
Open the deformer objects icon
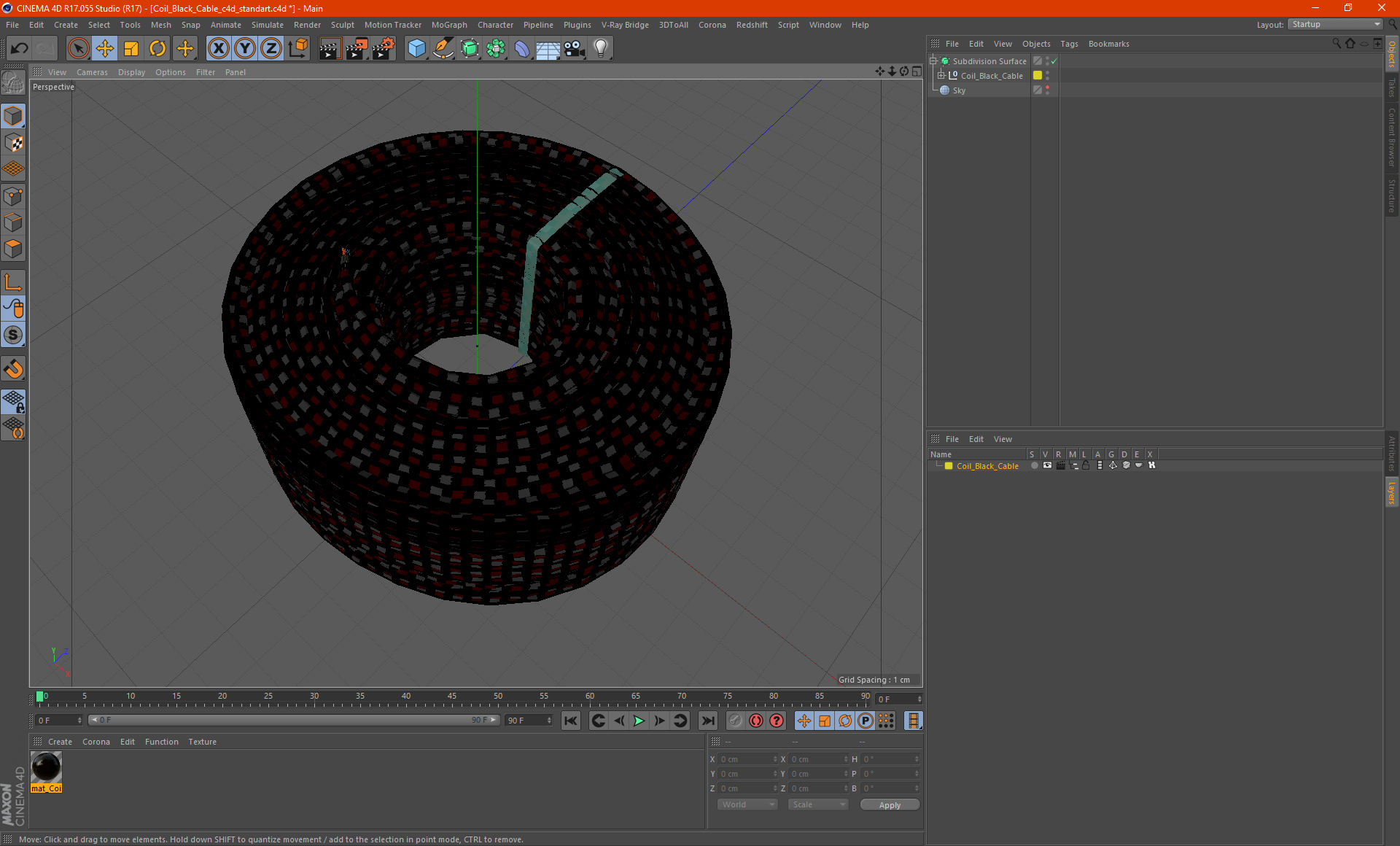tap(522, 49)
